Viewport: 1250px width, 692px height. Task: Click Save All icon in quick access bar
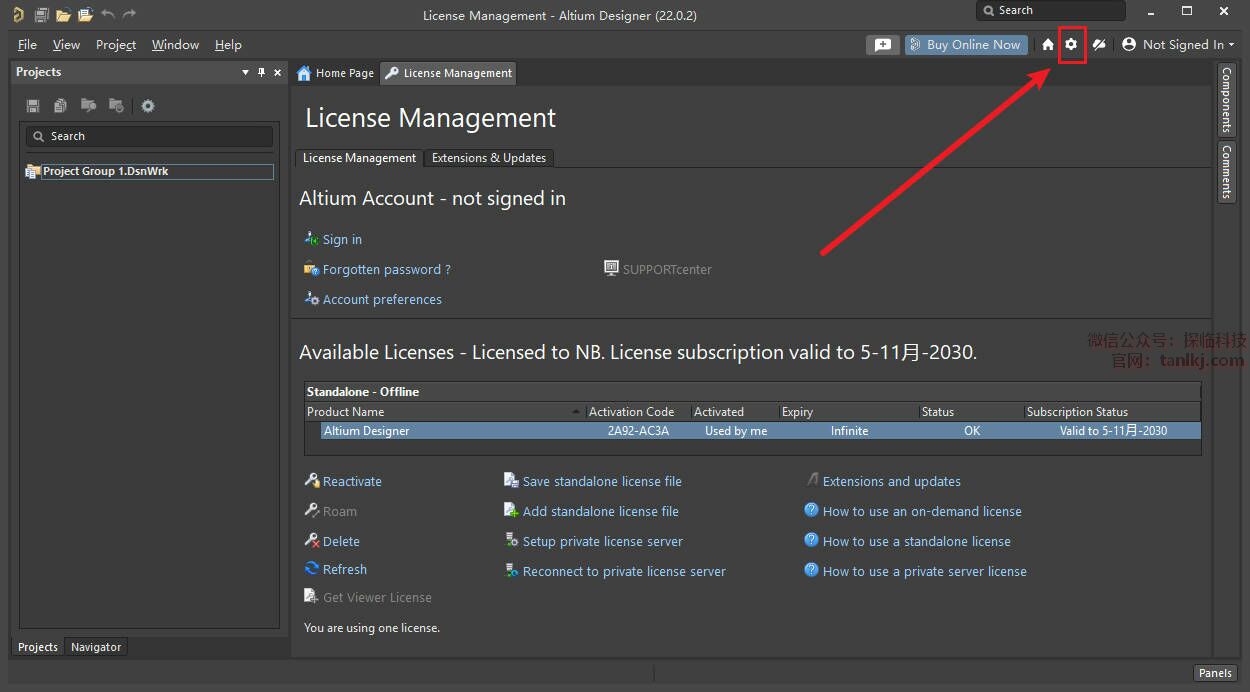[x=41, y=14]
